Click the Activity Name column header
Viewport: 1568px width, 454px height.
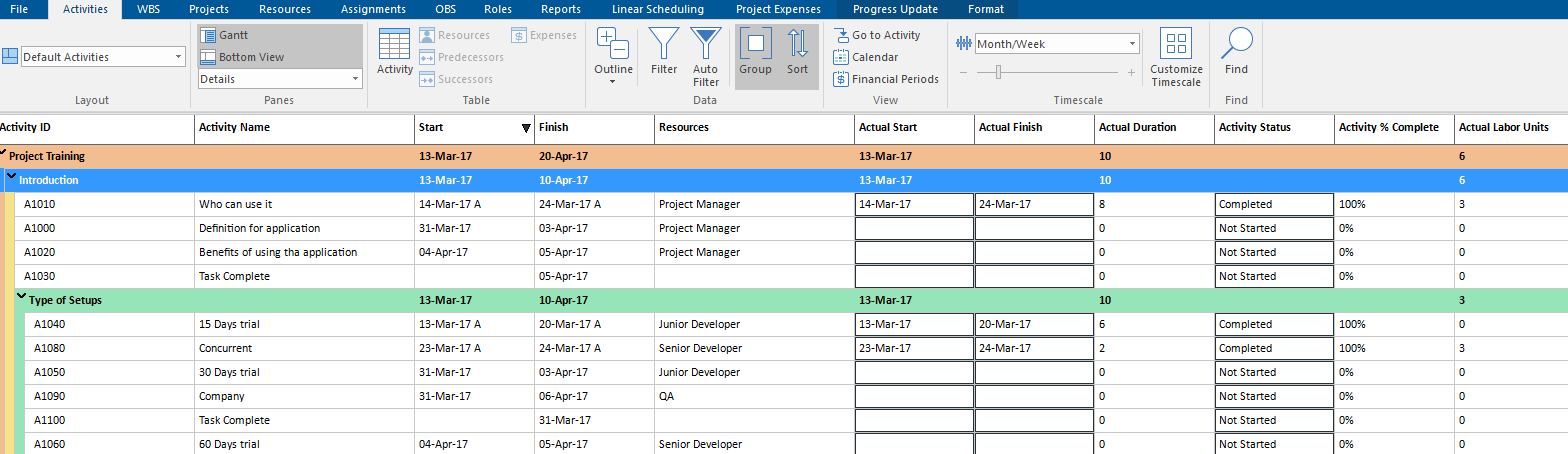(305, 128)
